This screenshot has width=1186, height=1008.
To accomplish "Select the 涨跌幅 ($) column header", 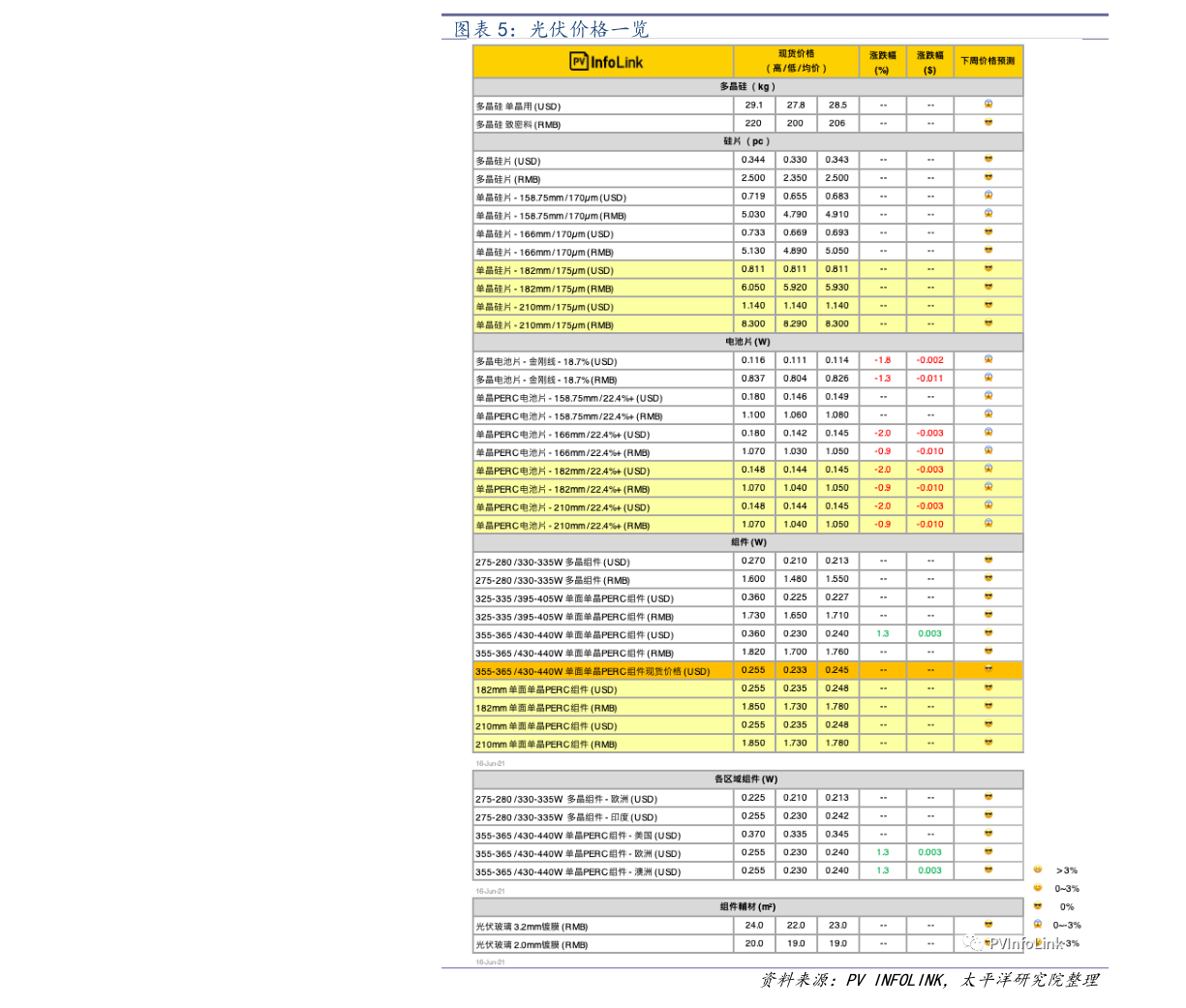I will [x=929, y=62].
